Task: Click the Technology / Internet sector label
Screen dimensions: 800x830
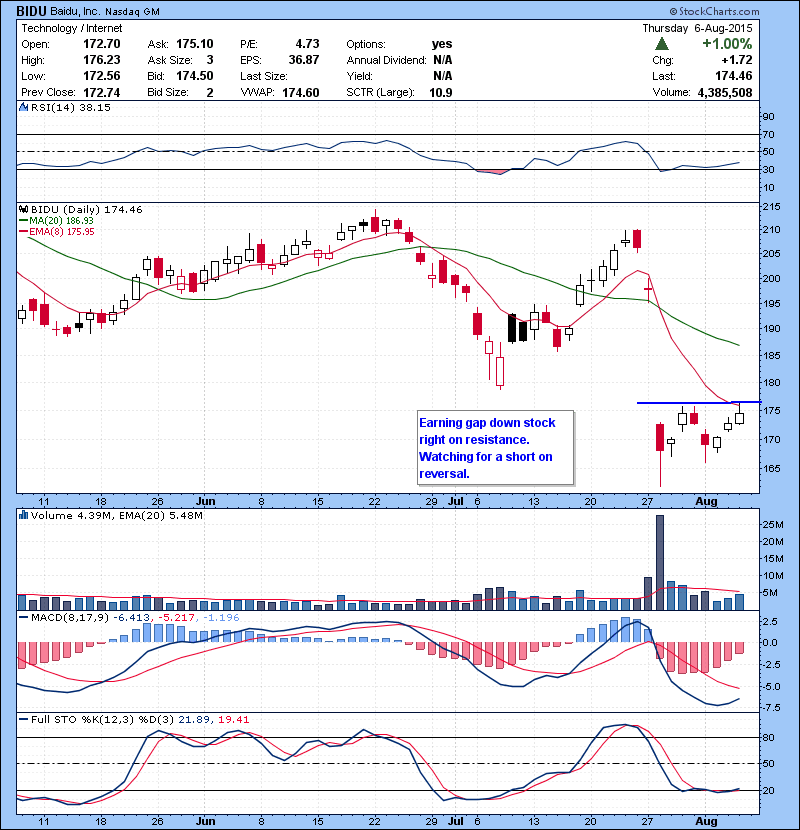Action: (x=71, y=28)
